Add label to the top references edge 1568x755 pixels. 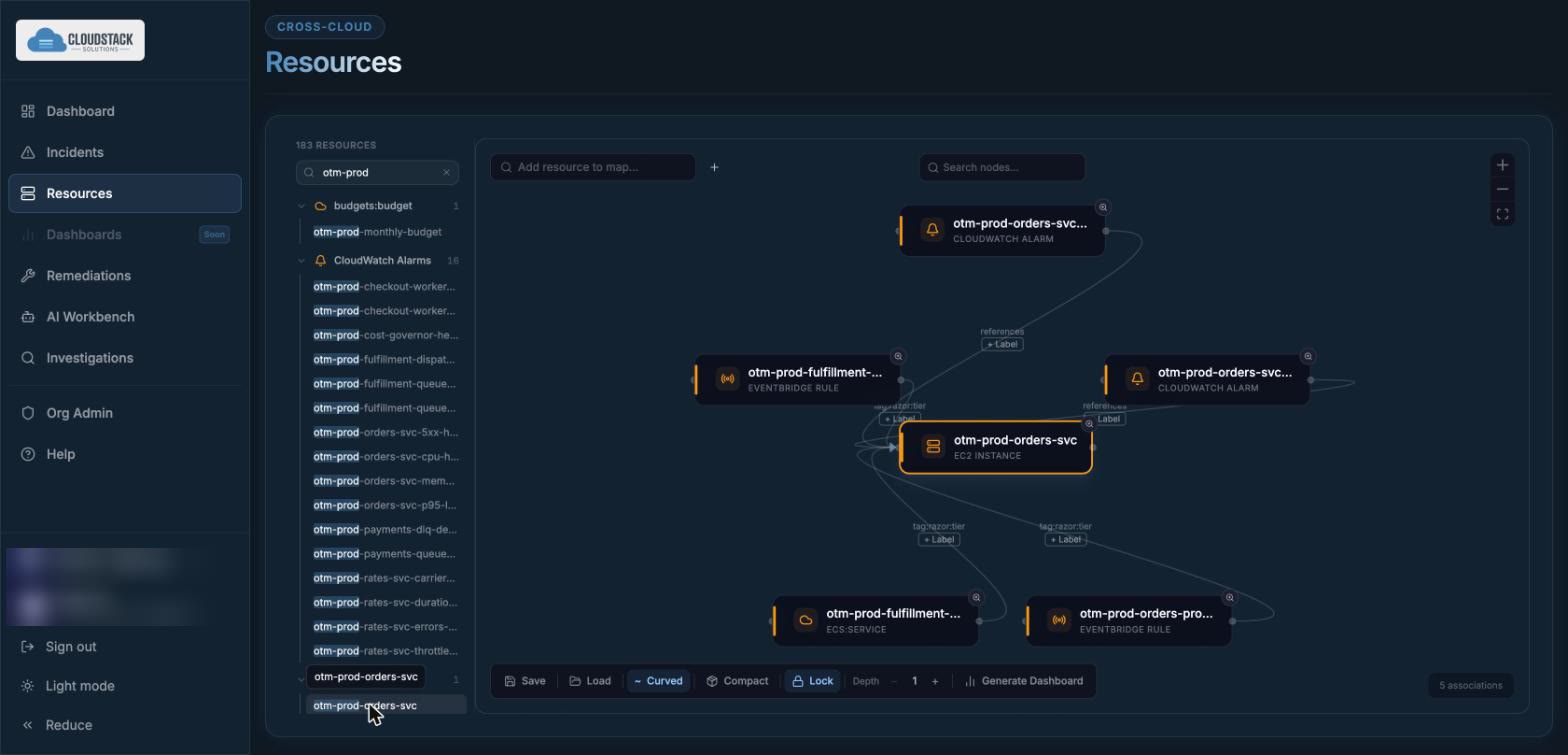[x=1002, y=344]
